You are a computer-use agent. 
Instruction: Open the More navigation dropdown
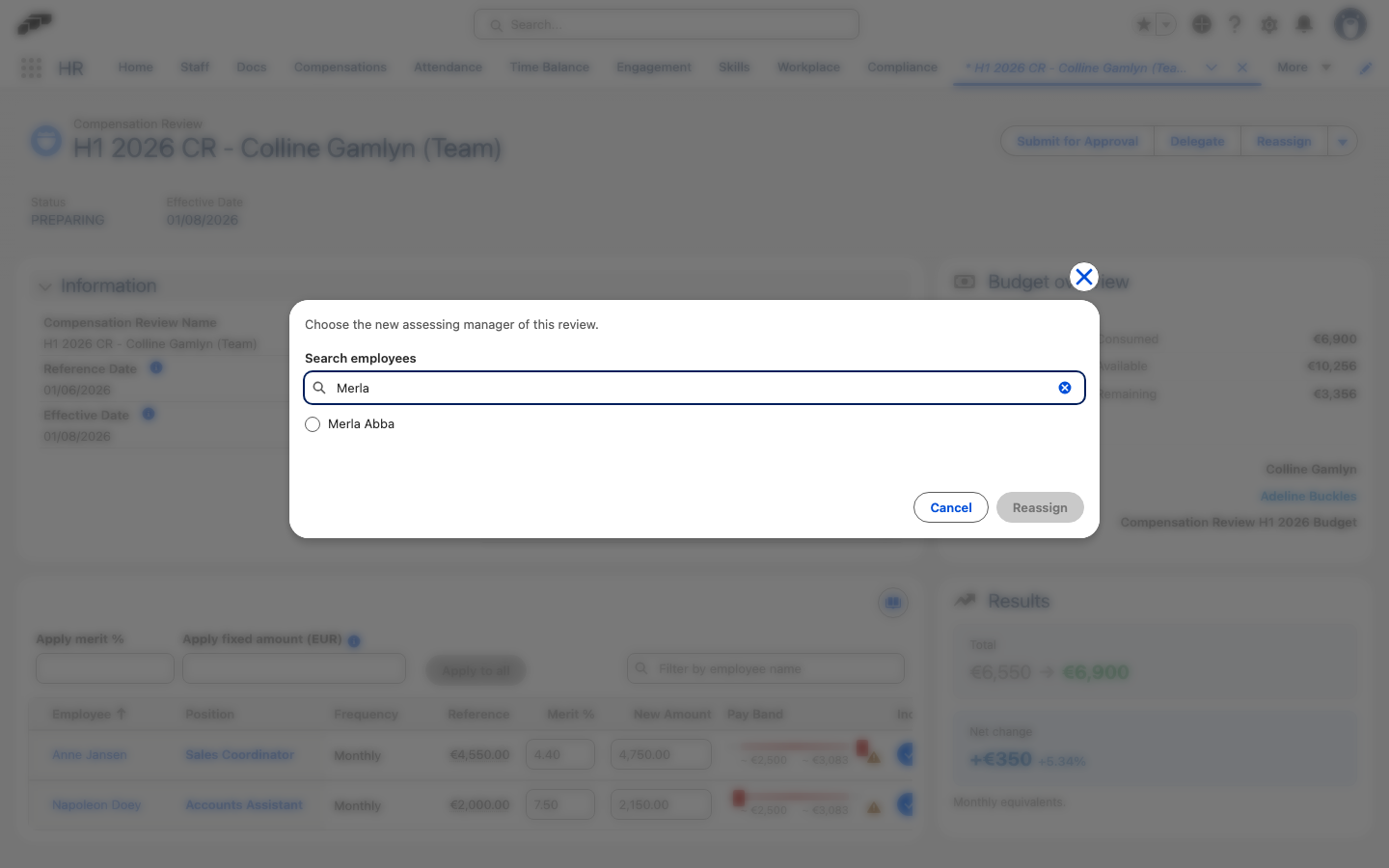1303,68
